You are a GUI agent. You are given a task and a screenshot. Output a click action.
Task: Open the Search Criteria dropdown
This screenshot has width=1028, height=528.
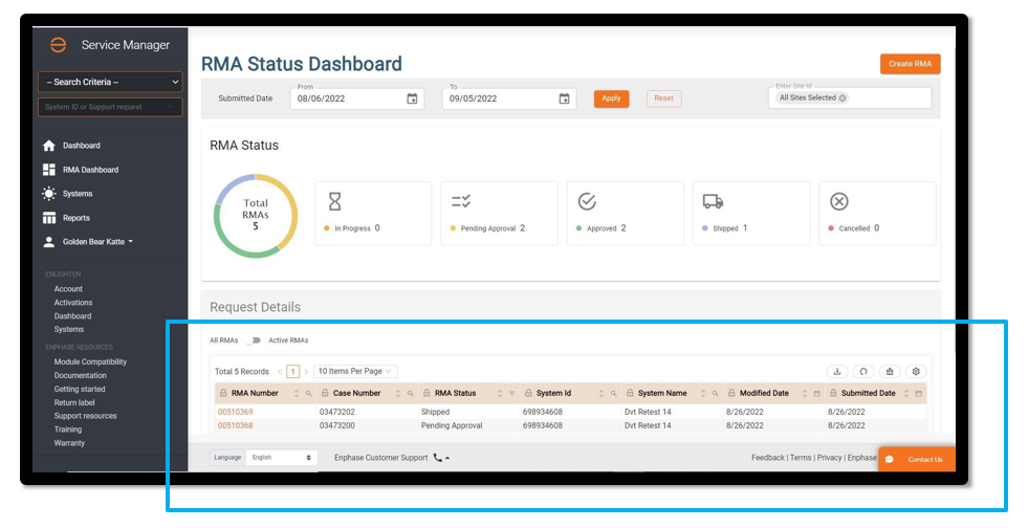pyautogui.click(x=110, y=82)
